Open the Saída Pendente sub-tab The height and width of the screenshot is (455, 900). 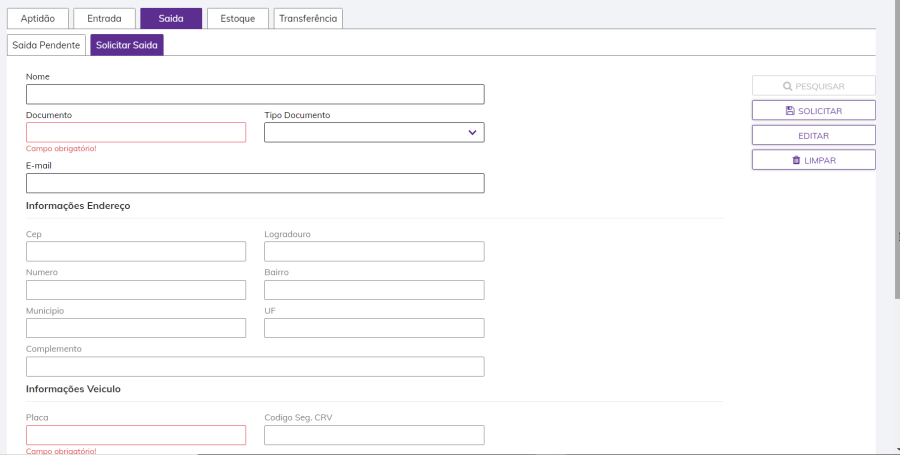(46, 45)
